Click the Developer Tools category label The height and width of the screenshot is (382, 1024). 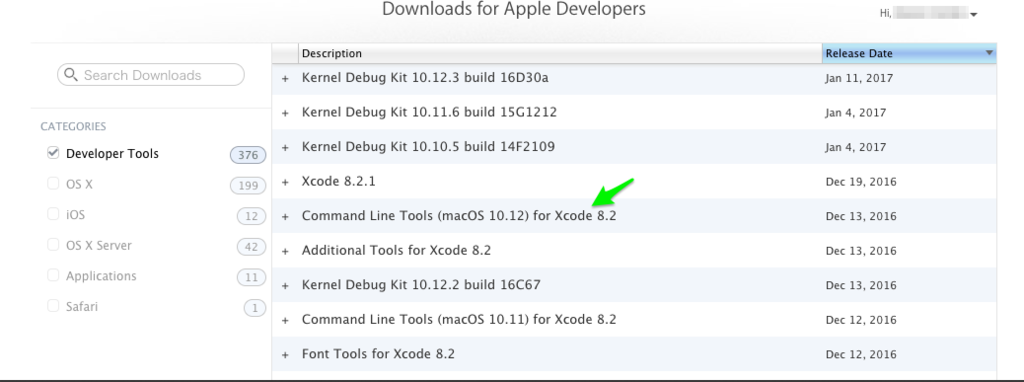coord(112,154)
